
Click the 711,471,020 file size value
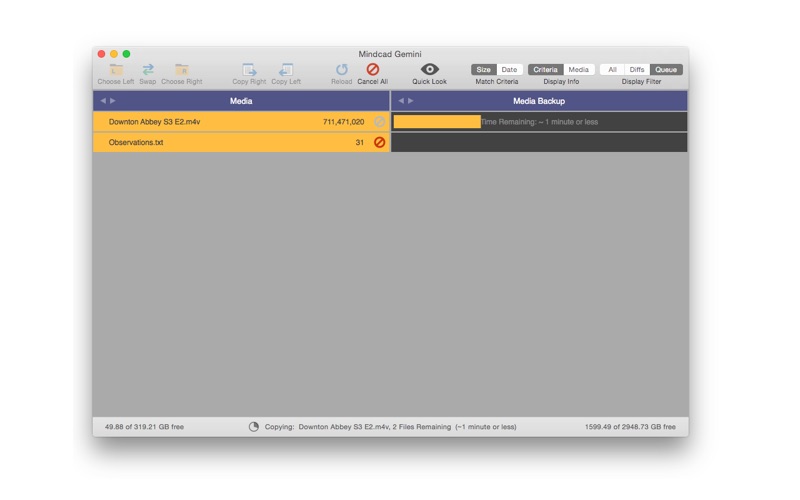[343, 122]
